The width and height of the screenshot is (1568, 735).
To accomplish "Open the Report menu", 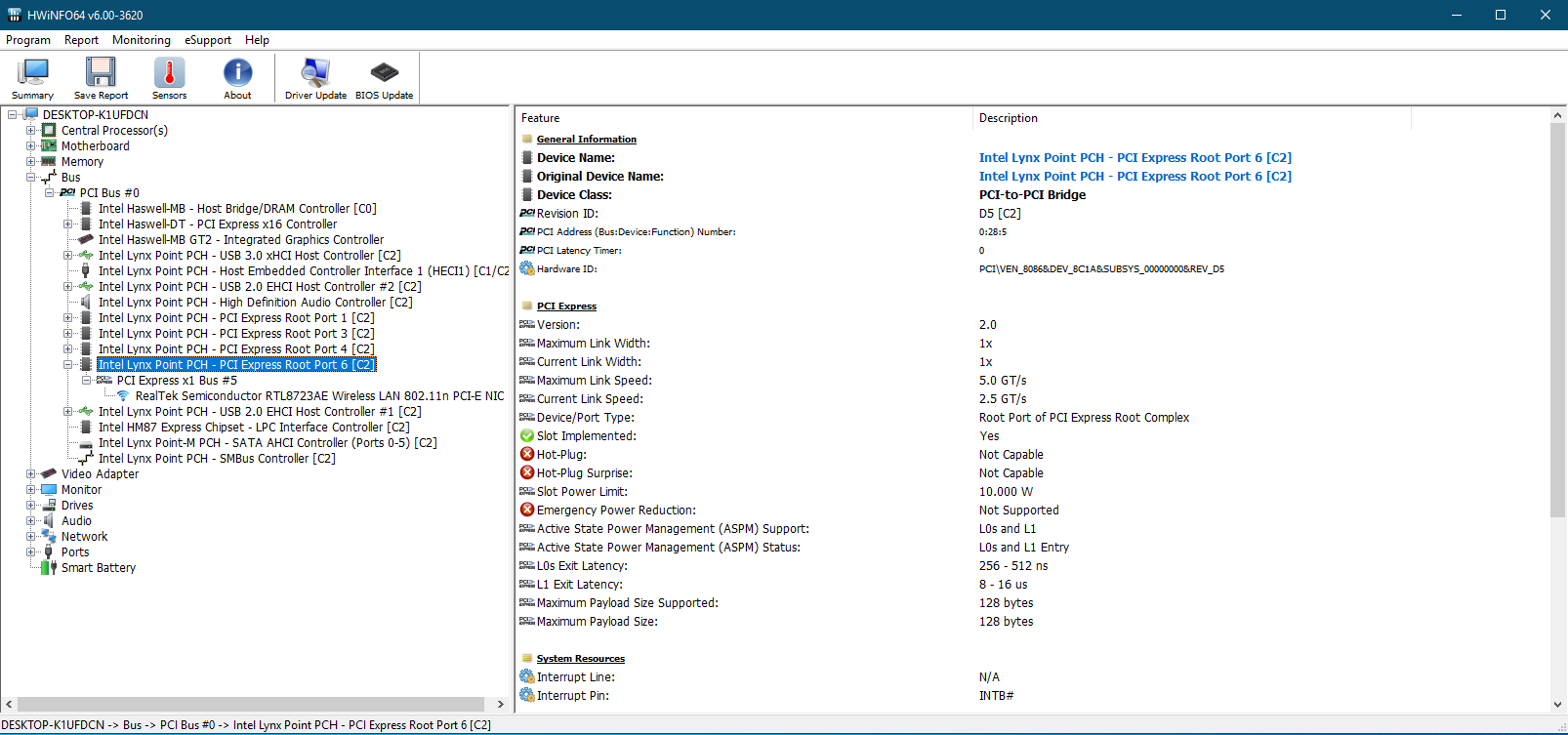I will point(81,40).
